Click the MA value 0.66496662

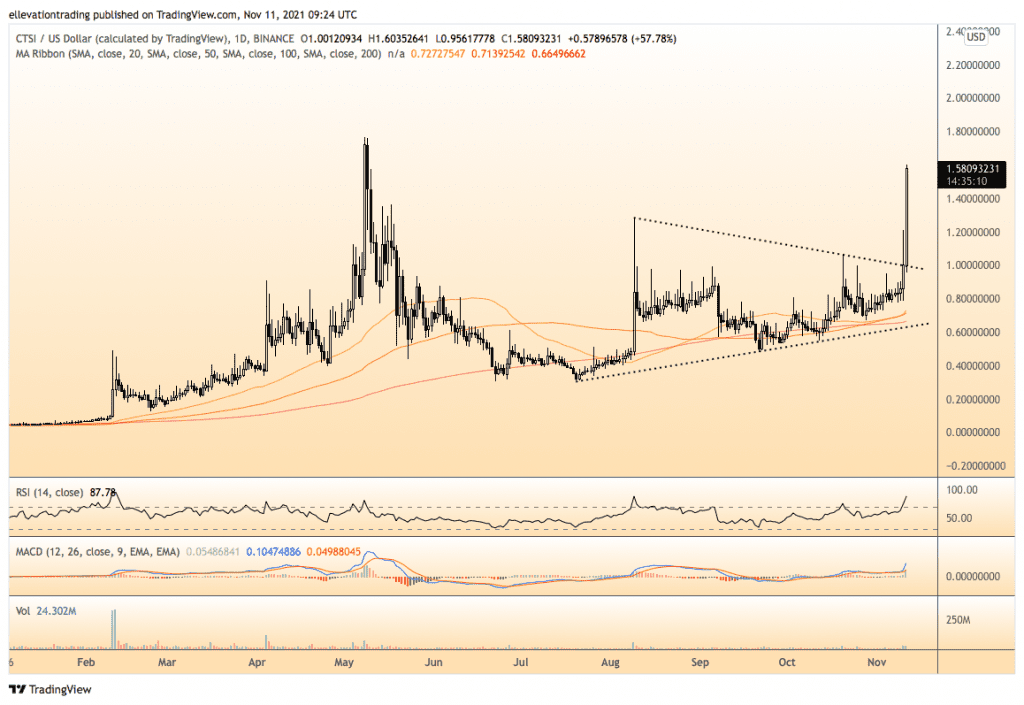point(558,54)
